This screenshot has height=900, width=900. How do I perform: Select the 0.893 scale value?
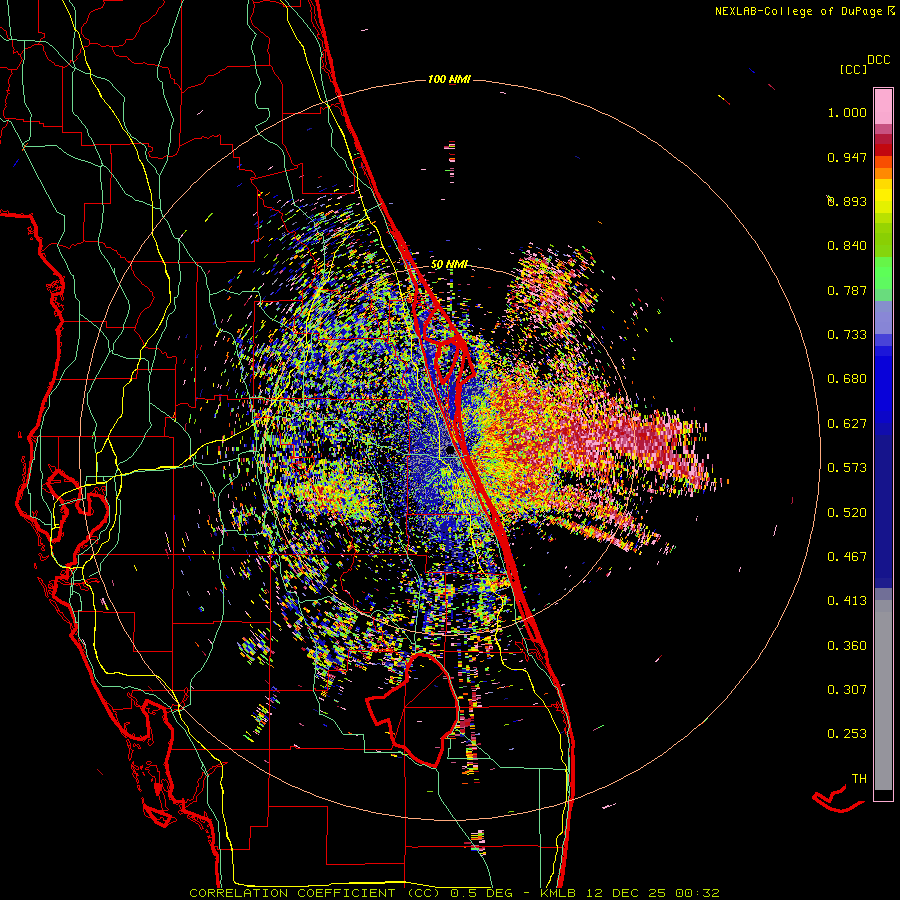tap(847, 201)
